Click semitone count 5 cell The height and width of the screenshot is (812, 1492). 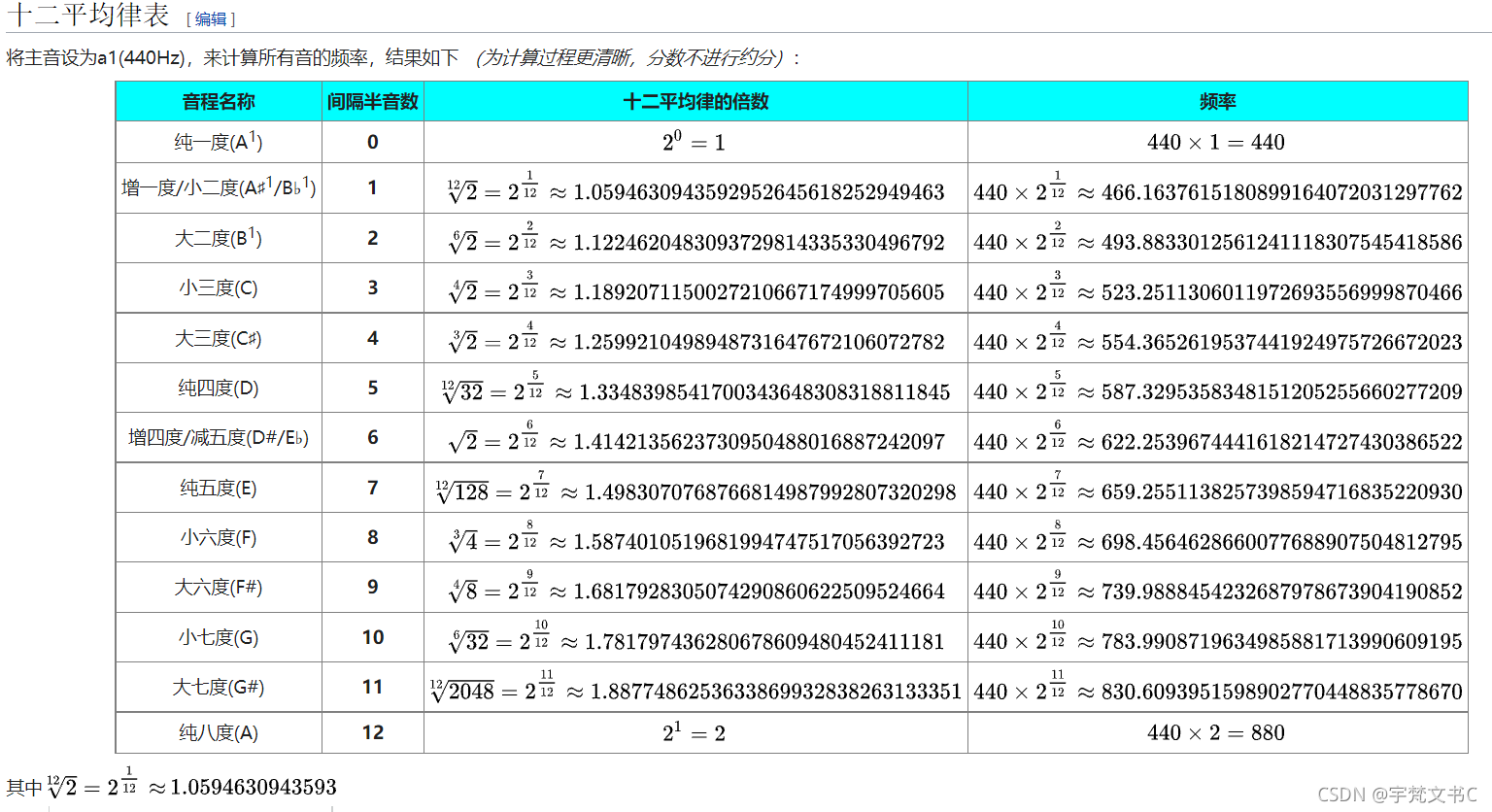tap(373, 388)
